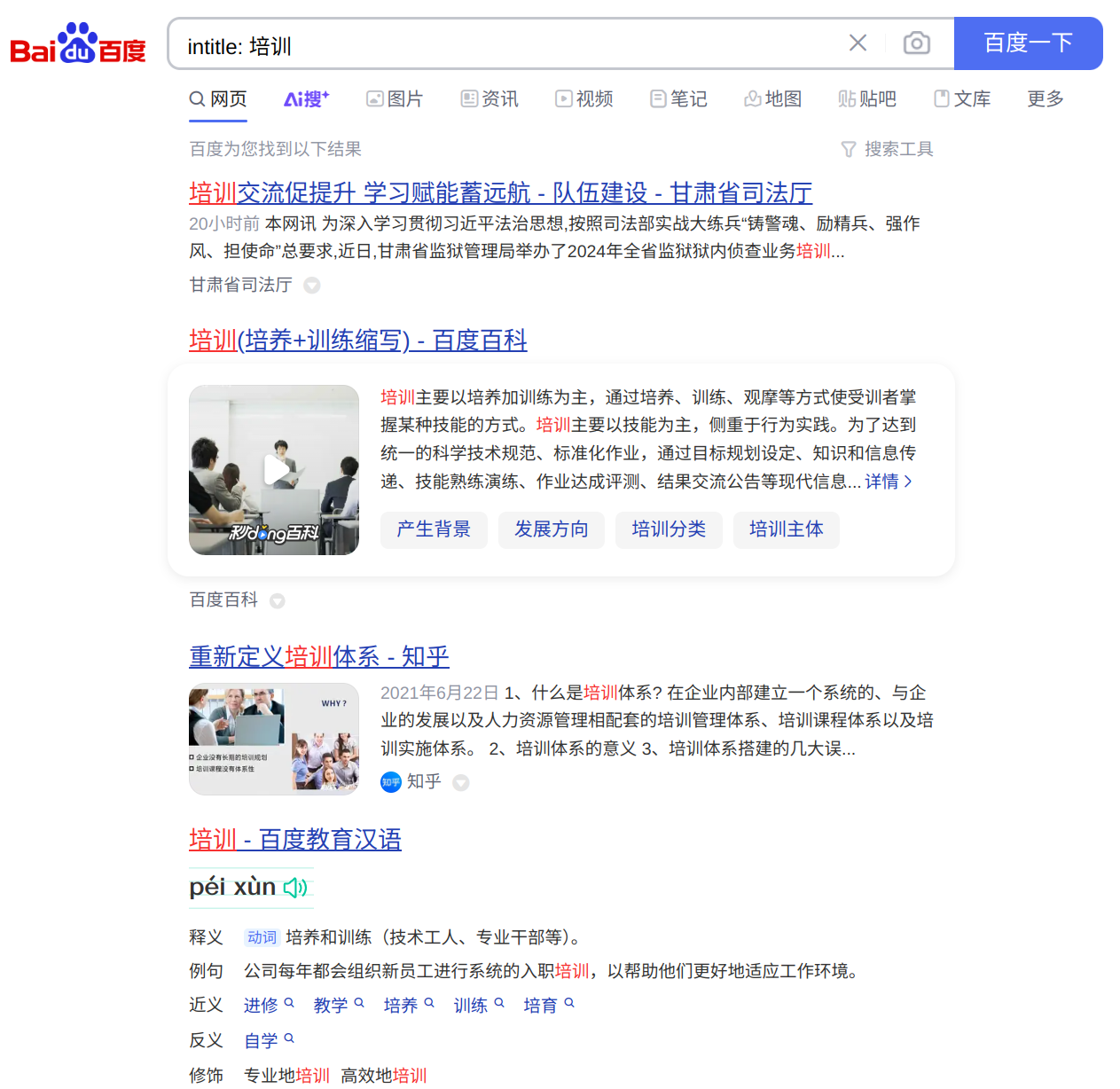Switch to the 笔记 tab
1120x1089 pixels.
point(678,98)
